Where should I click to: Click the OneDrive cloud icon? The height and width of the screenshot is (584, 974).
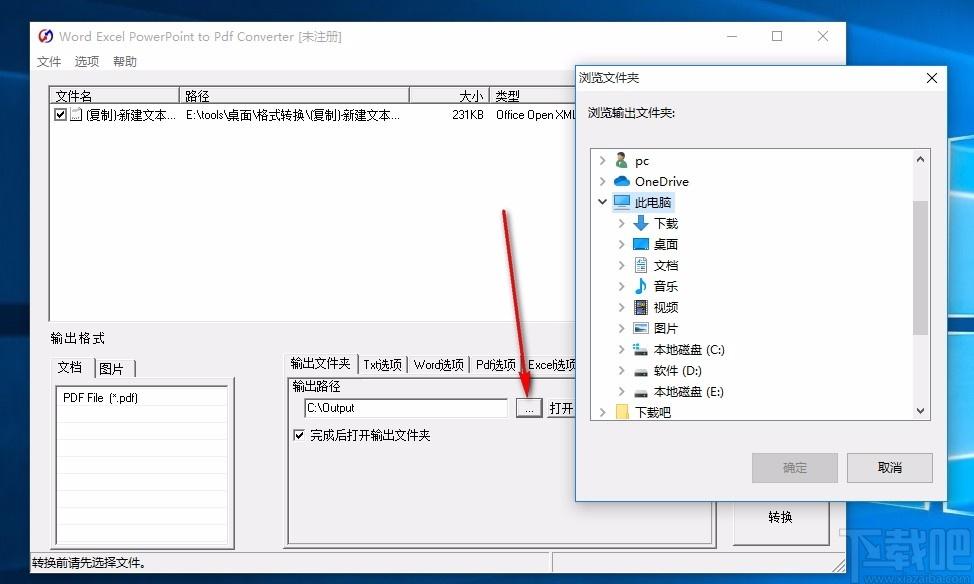[622, 181]
